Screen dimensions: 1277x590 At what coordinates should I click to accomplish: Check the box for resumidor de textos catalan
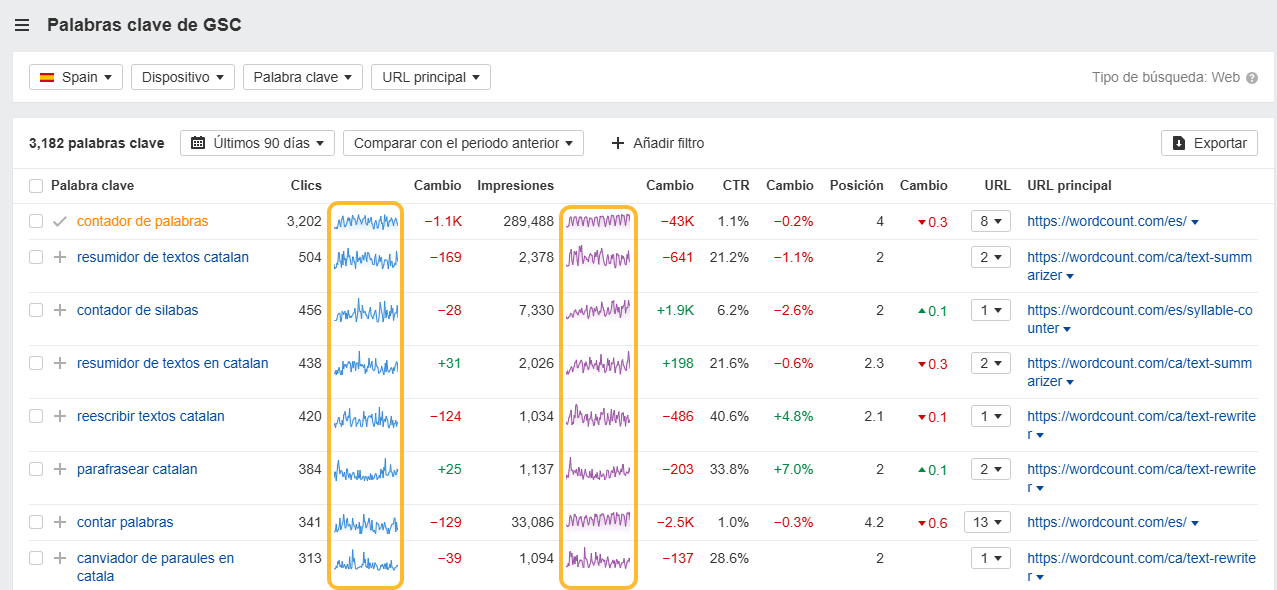point(36,257)
